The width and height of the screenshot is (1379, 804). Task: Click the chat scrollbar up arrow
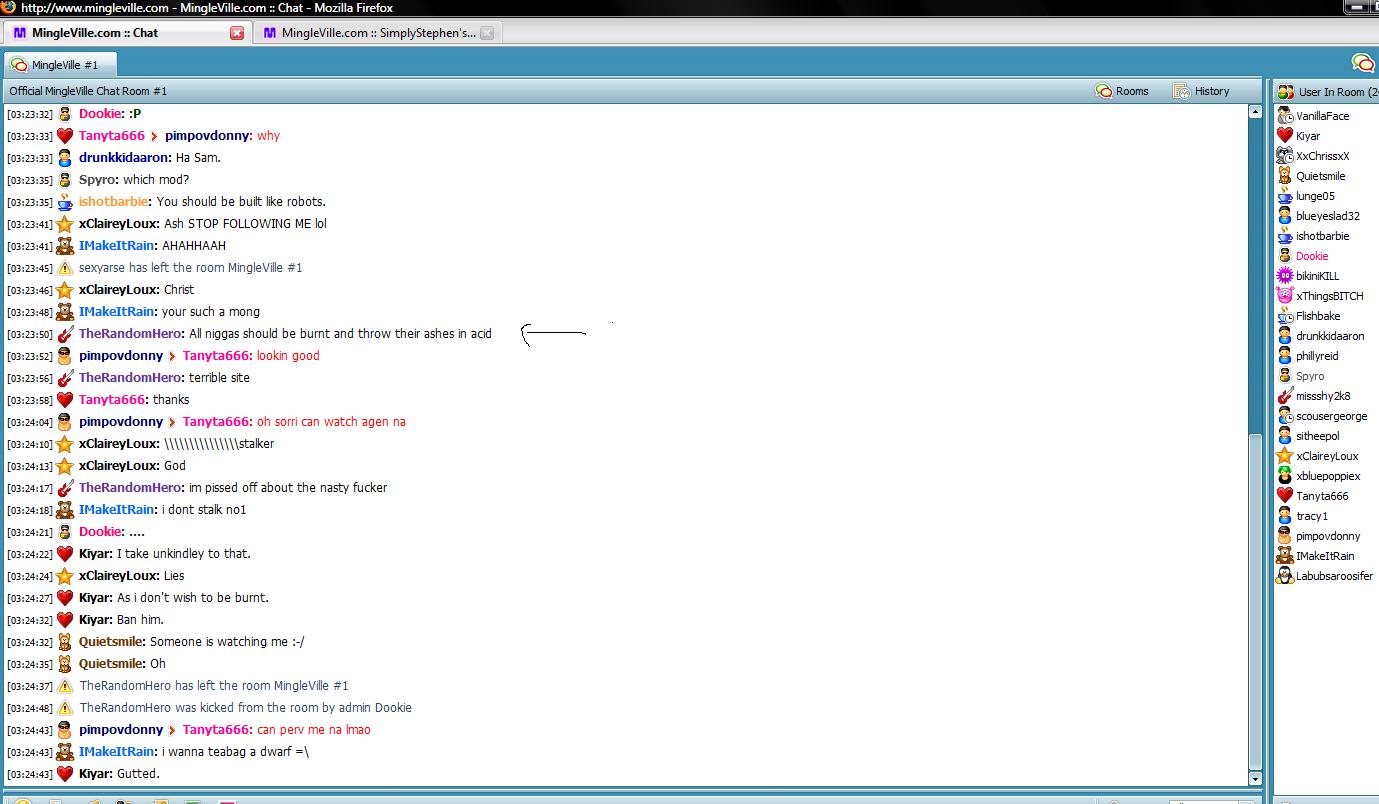[1256, 113]
